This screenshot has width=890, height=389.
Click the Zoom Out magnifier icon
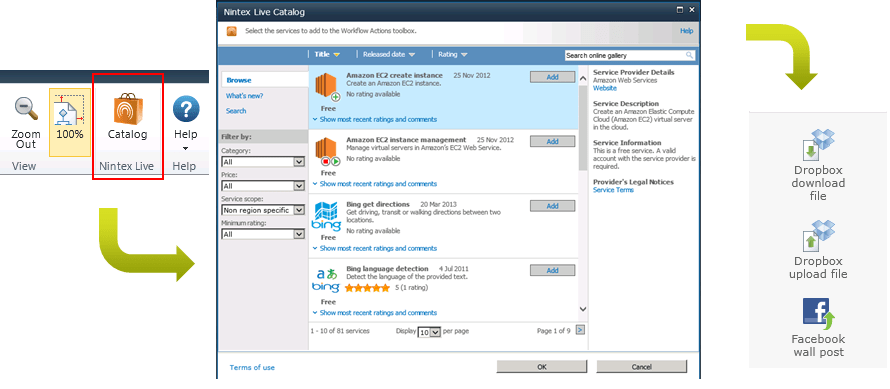point(26,109)
